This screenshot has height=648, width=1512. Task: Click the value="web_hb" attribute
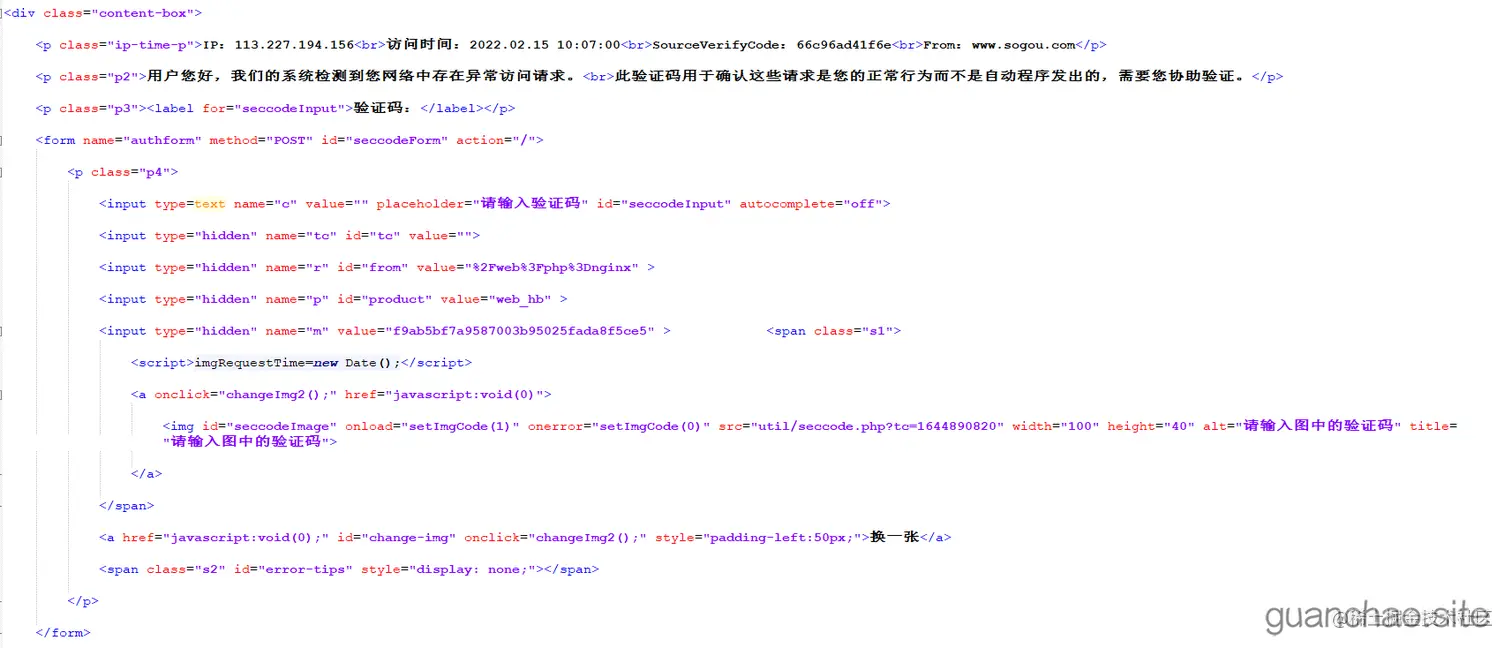[496, 300]
